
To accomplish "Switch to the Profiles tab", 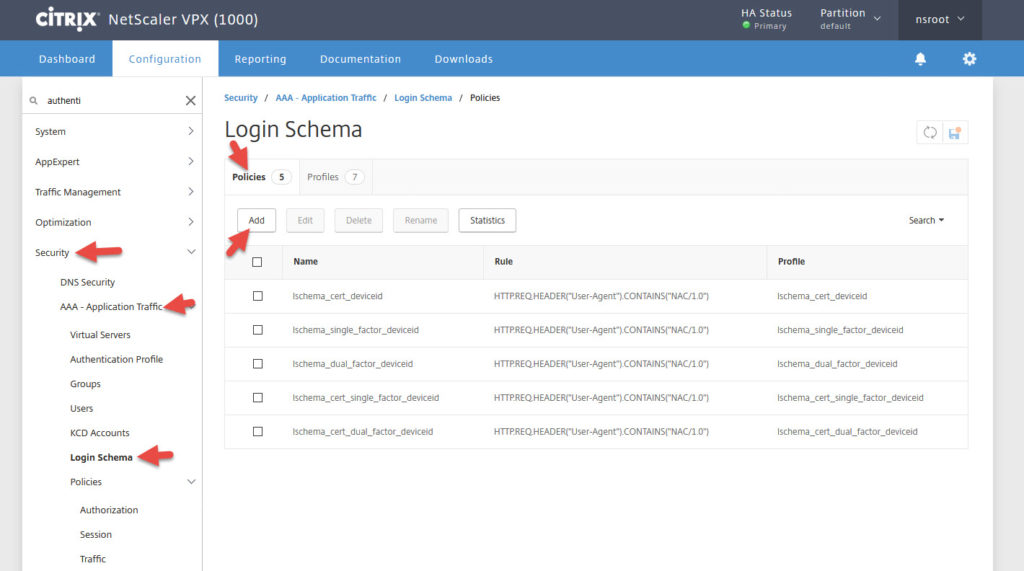I will (x=334, y=177).
